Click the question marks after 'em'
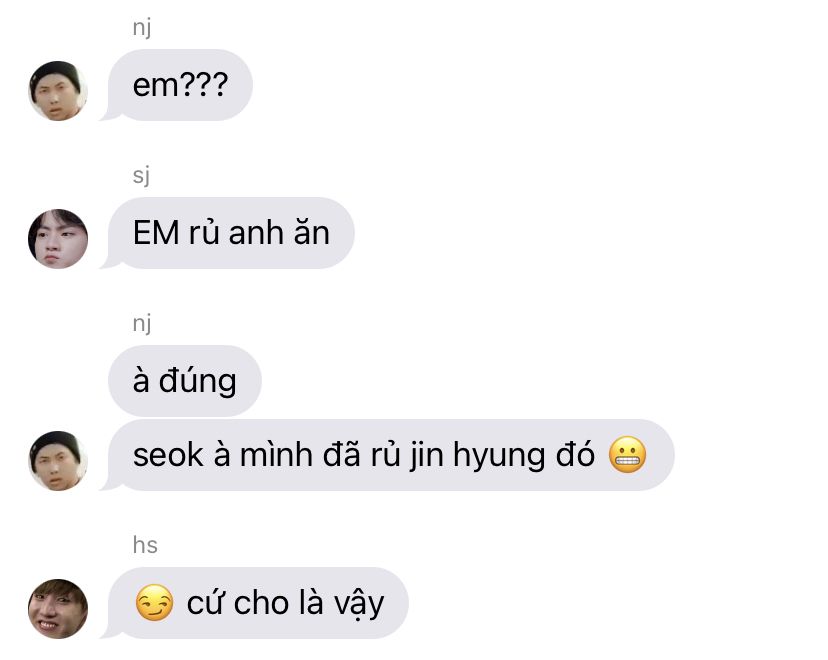 [203, 84]
